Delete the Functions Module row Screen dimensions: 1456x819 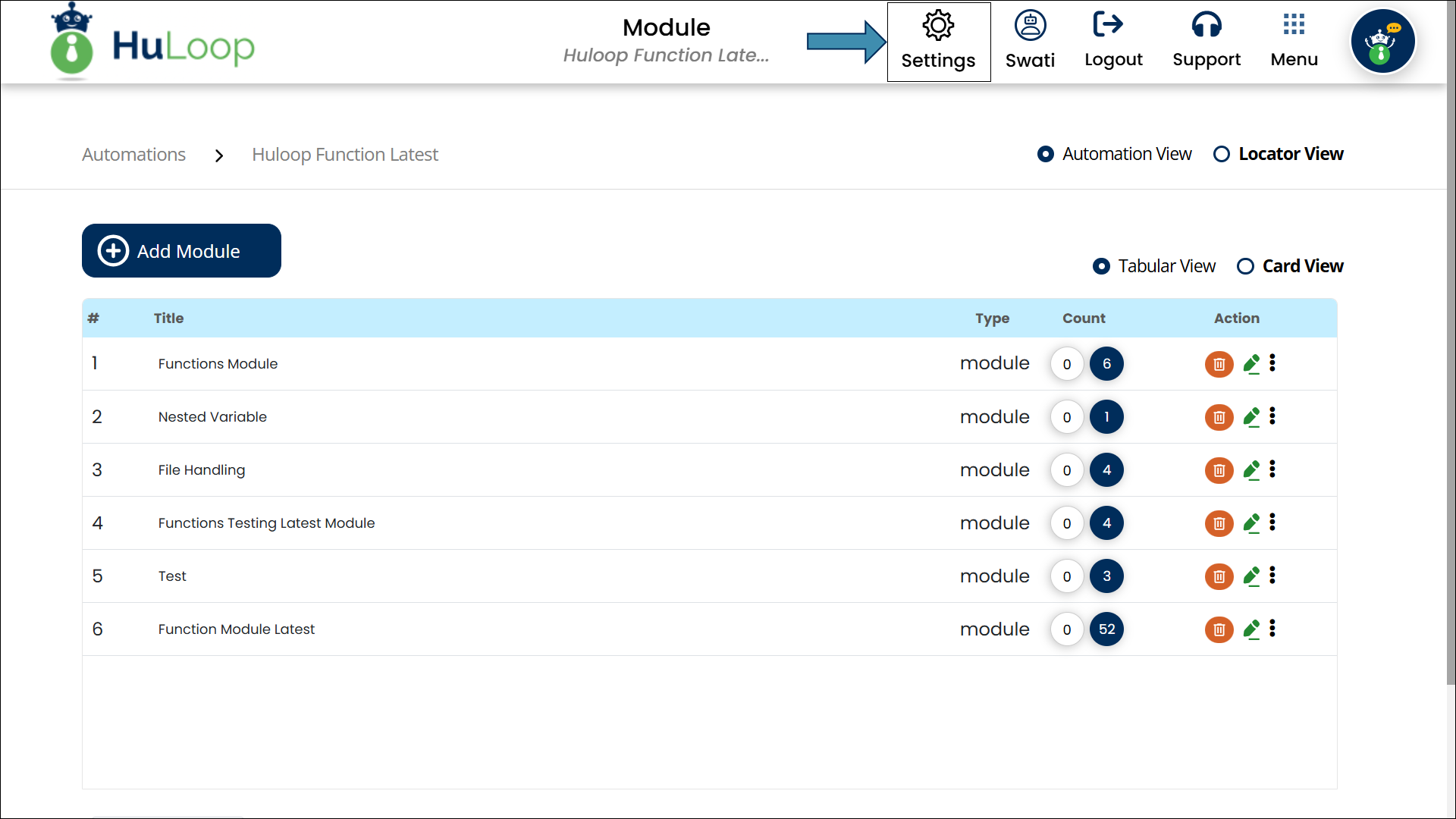[x=1219, y=364]
